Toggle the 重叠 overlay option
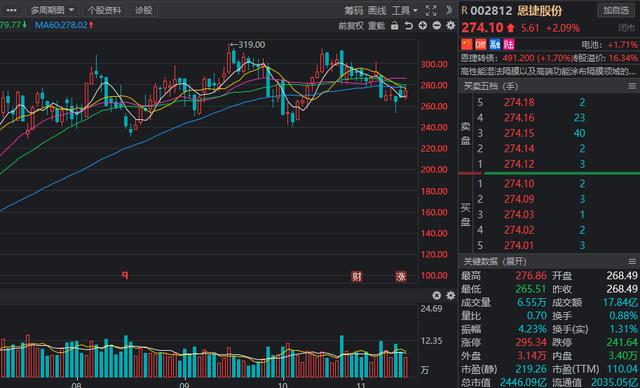 pos(376,26)
